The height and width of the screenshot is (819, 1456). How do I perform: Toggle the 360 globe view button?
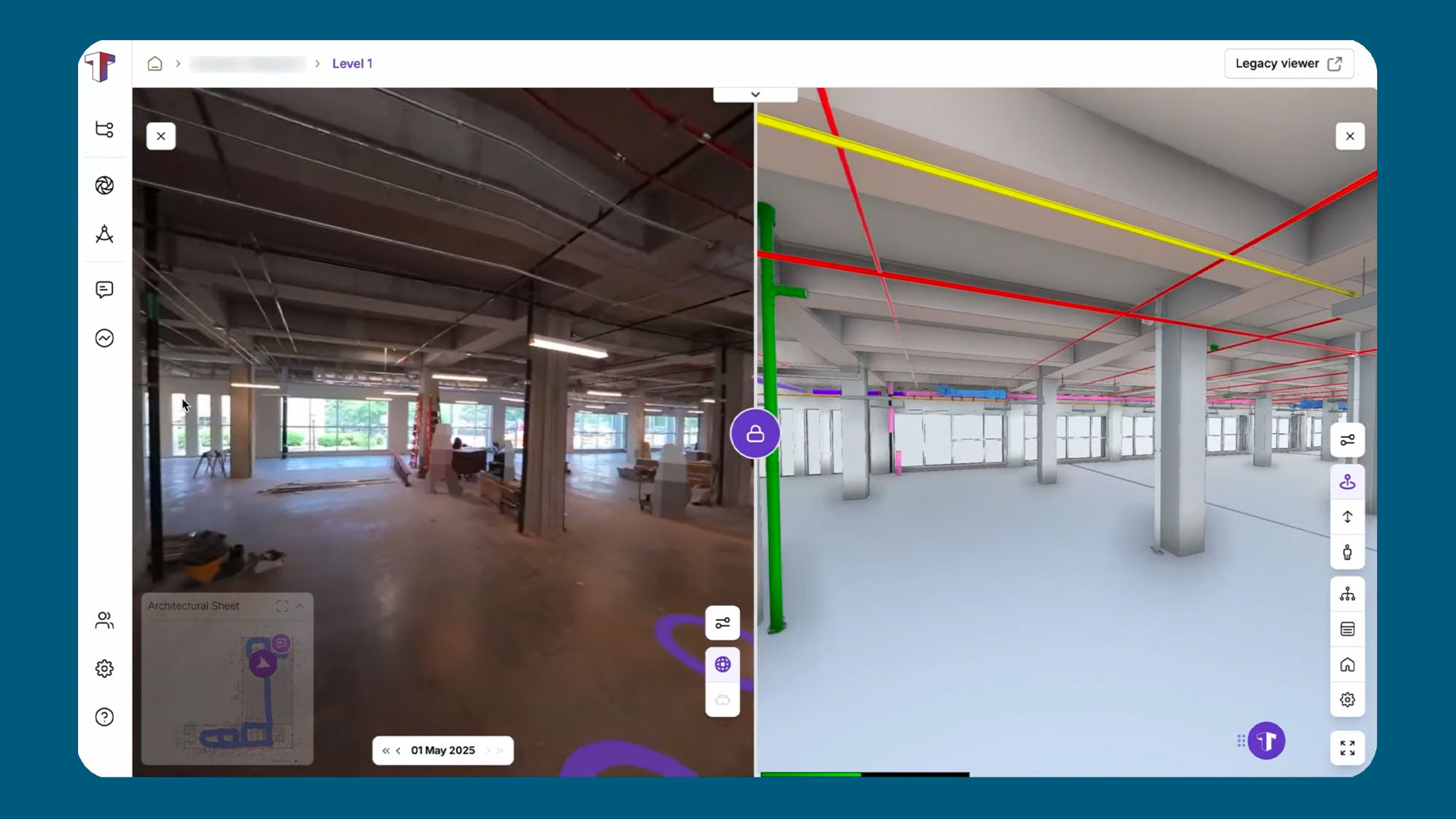[723, 664]
